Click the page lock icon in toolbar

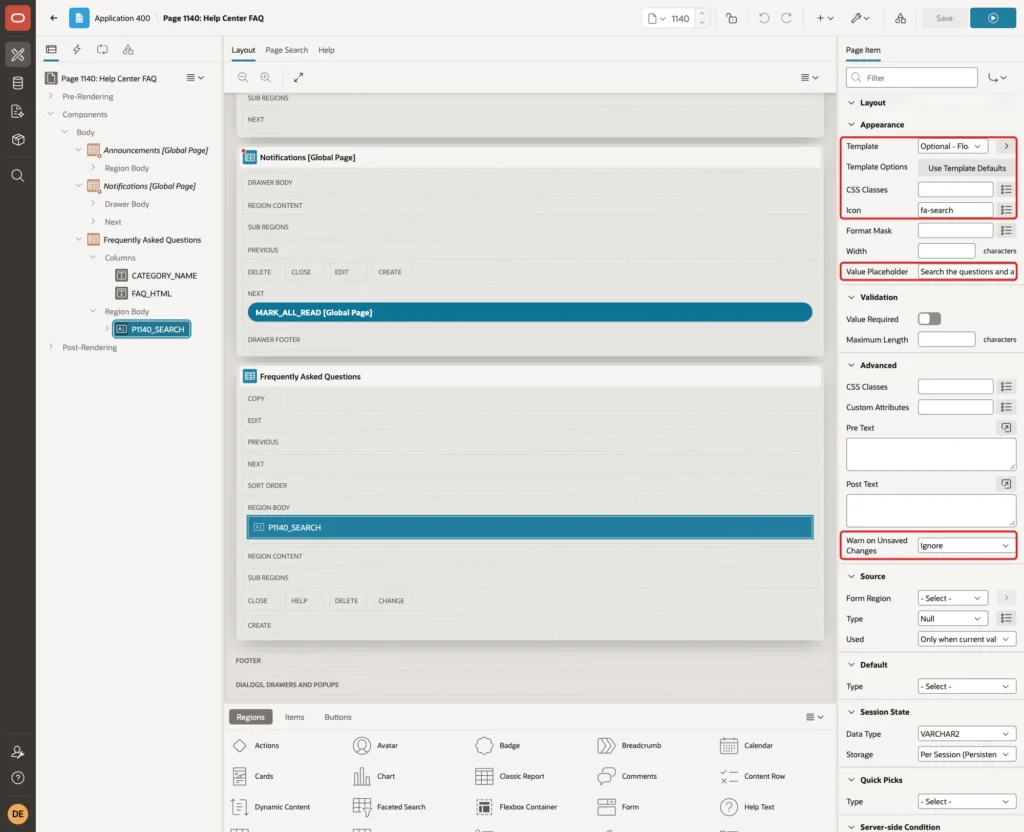[x=731, y=18]
